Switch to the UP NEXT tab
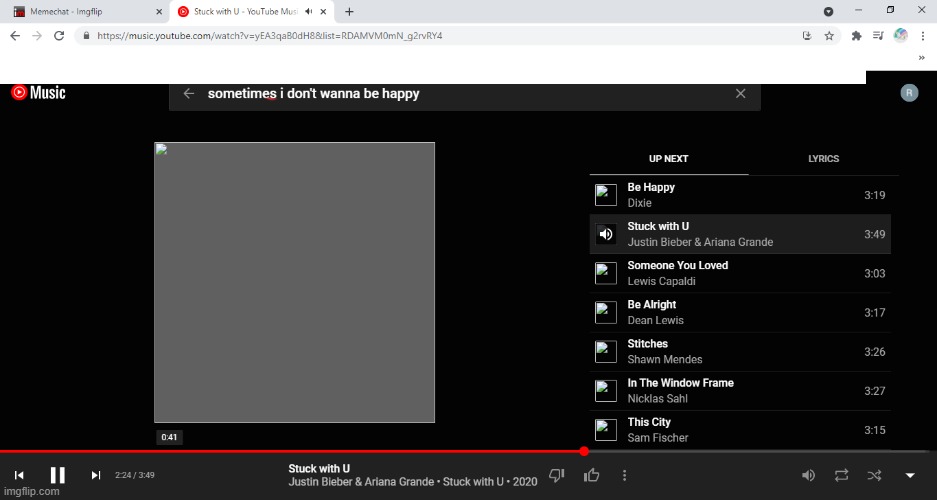This screenshot has height=500, width=937. [669, 159]
